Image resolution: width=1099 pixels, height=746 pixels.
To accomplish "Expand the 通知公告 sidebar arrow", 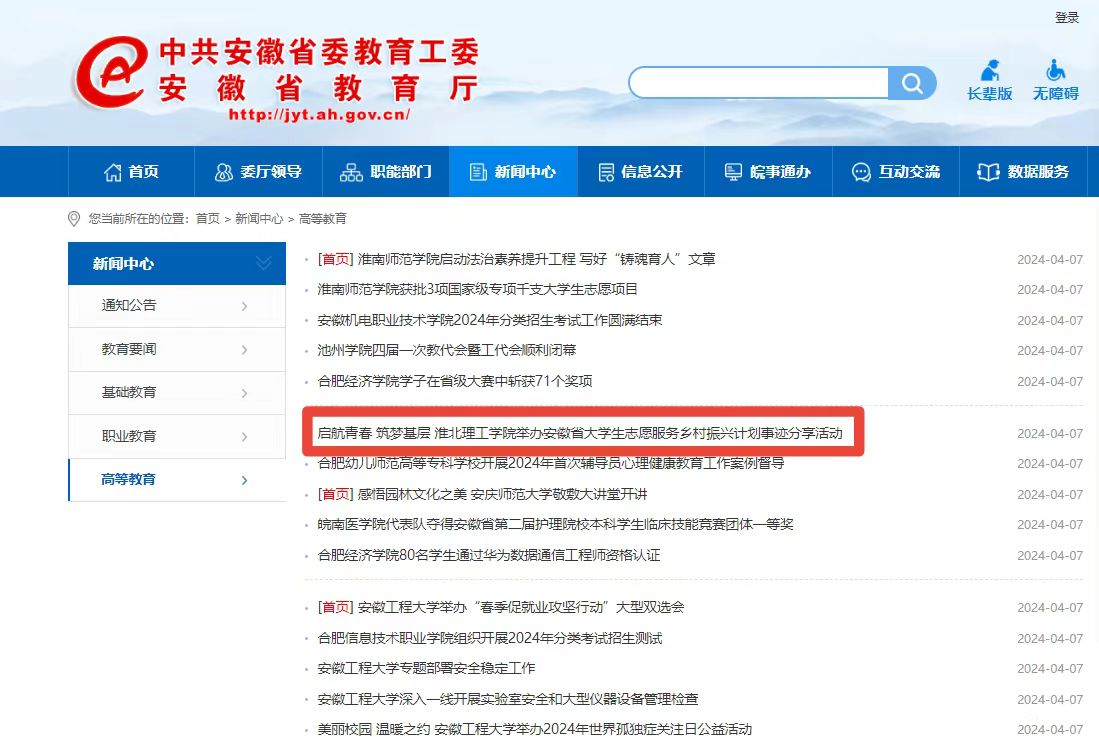I will pyautogui.click(x=244, y=306).
